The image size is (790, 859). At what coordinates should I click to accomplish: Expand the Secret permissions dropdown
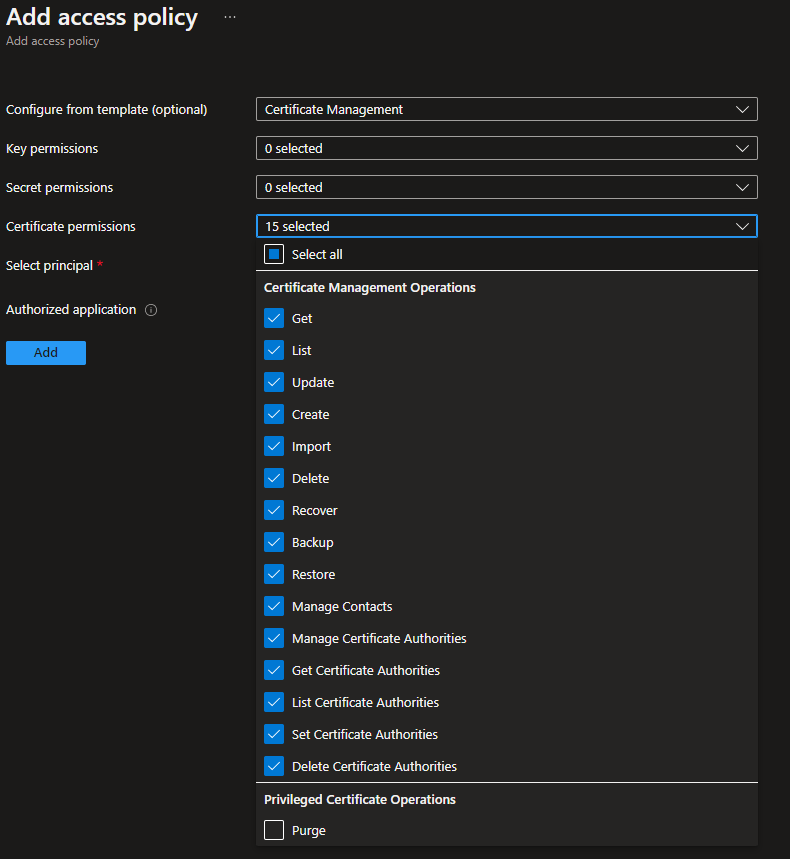[x=506, y=187]
